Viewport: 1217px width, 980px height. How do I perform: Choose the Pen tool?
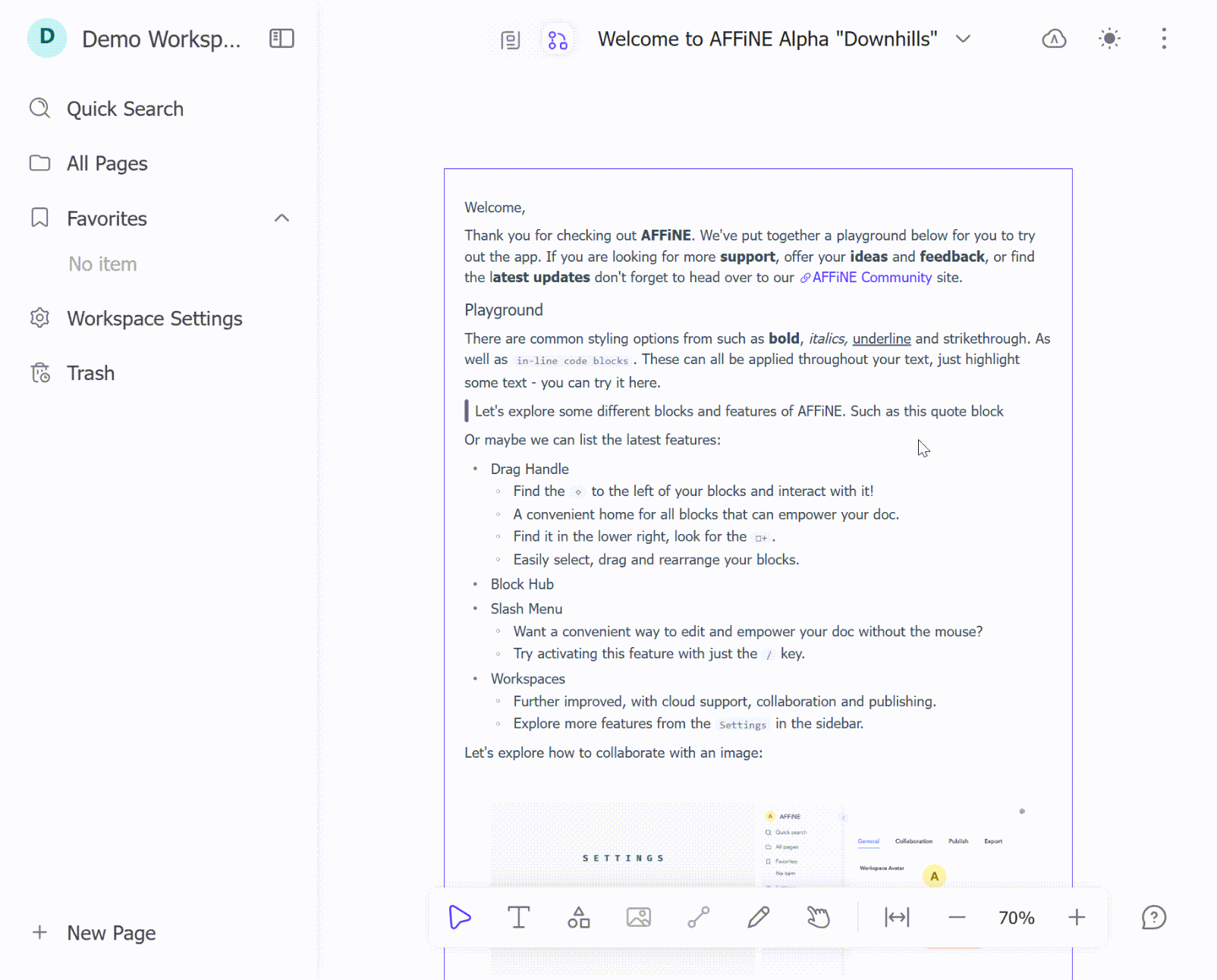click(759, 917)
